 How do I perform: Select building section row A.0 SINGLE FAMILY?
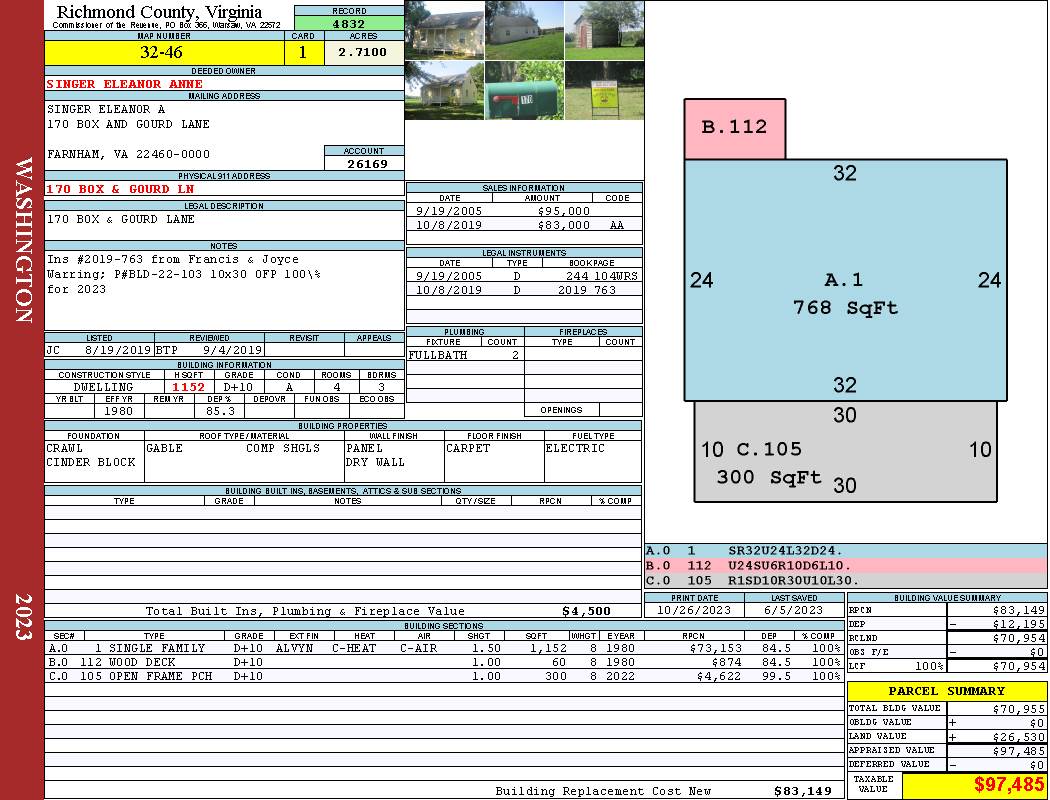444,648
